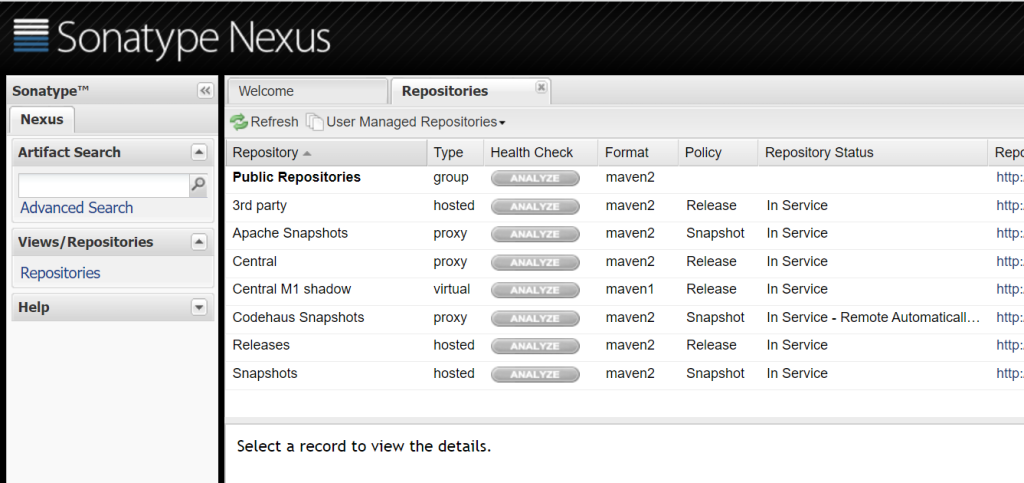Open the Advanced Search link
This screenshot has width=1024, height=483.
click(76, 208)
